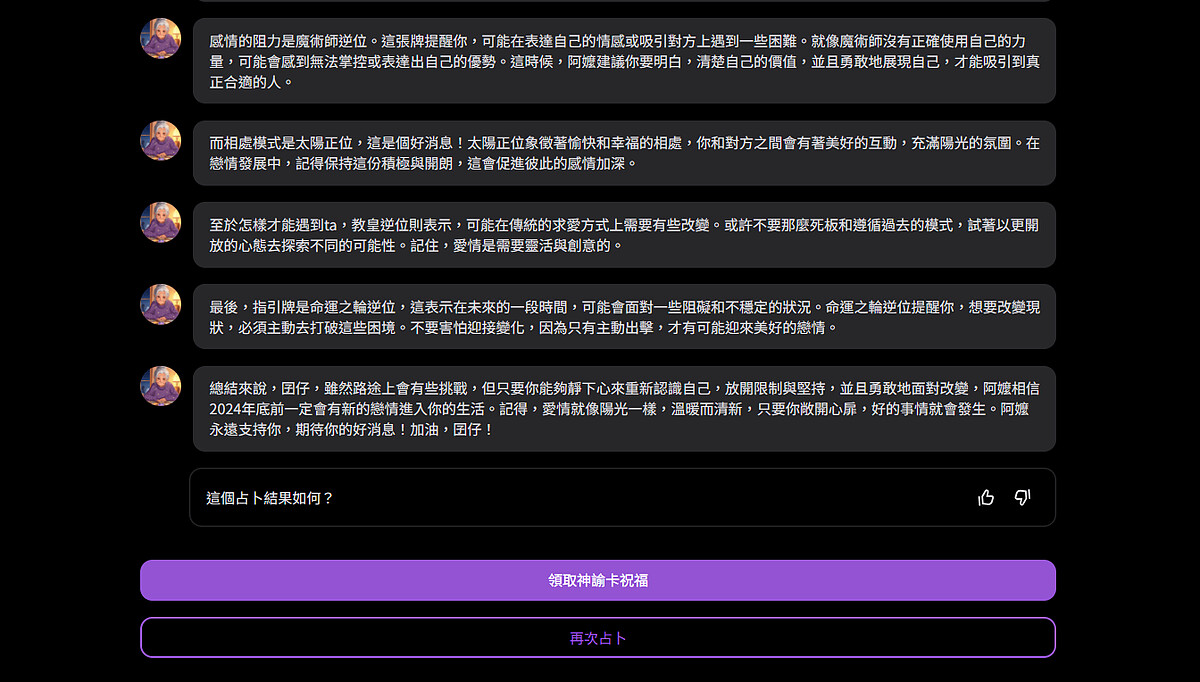Click the 這個占卜結果如何？ feedback prompt text
The width and height of the screenshot is (1200, 682).
tap(270, 498)
